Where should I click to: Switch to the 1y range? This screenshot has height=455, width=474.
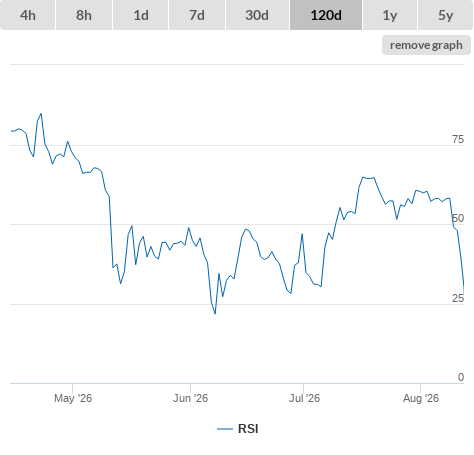coord(390,15)
